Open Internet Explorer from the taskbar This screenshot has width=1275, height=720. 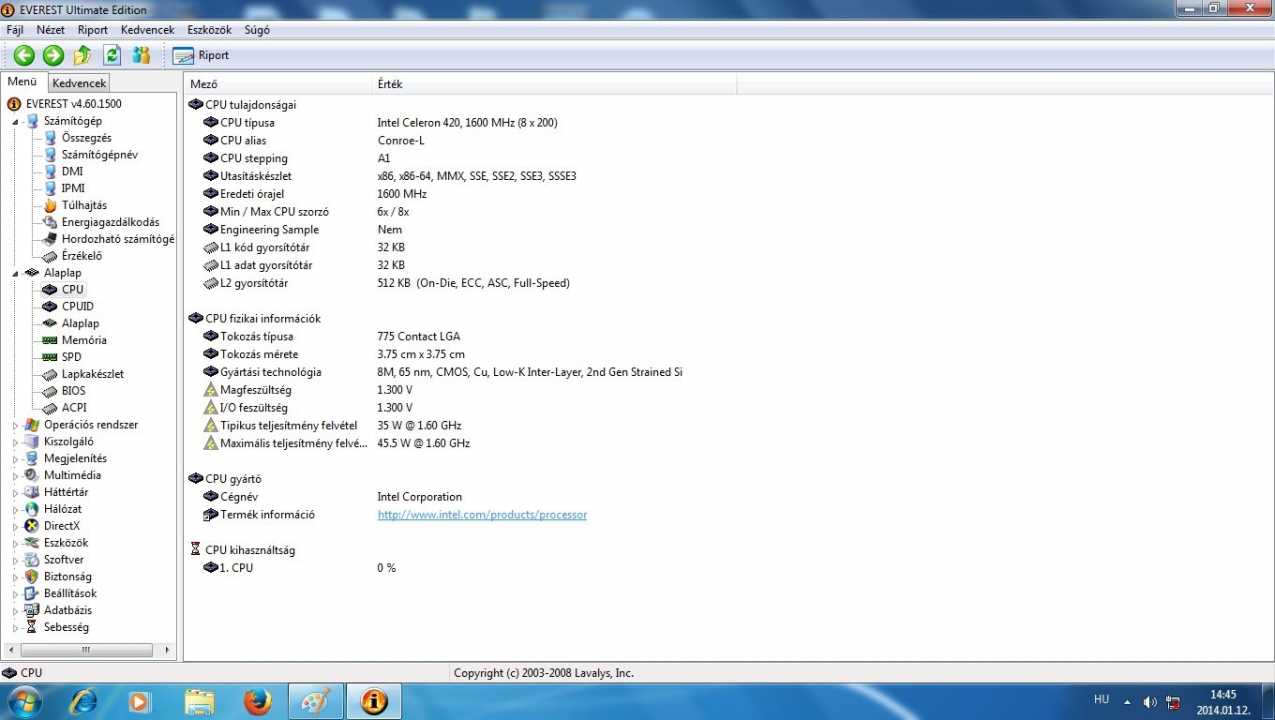point(83,702)
